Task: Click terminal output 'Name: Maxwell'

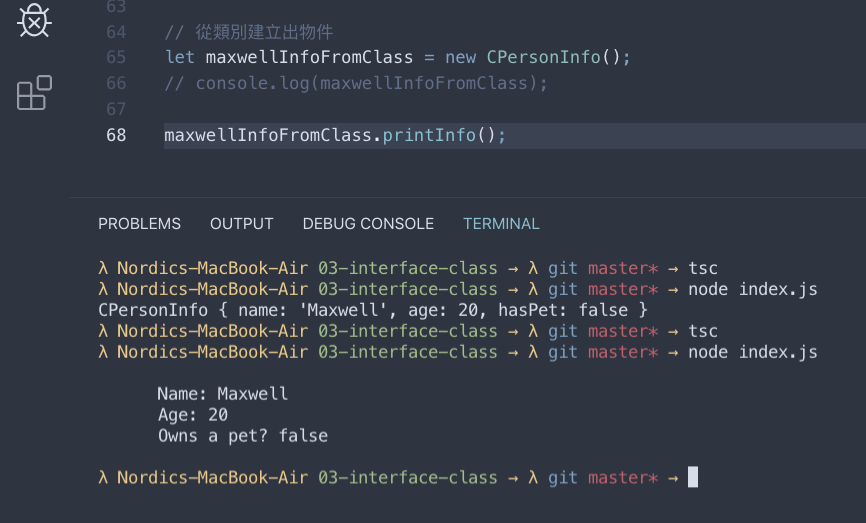Action: pos(223,394)
